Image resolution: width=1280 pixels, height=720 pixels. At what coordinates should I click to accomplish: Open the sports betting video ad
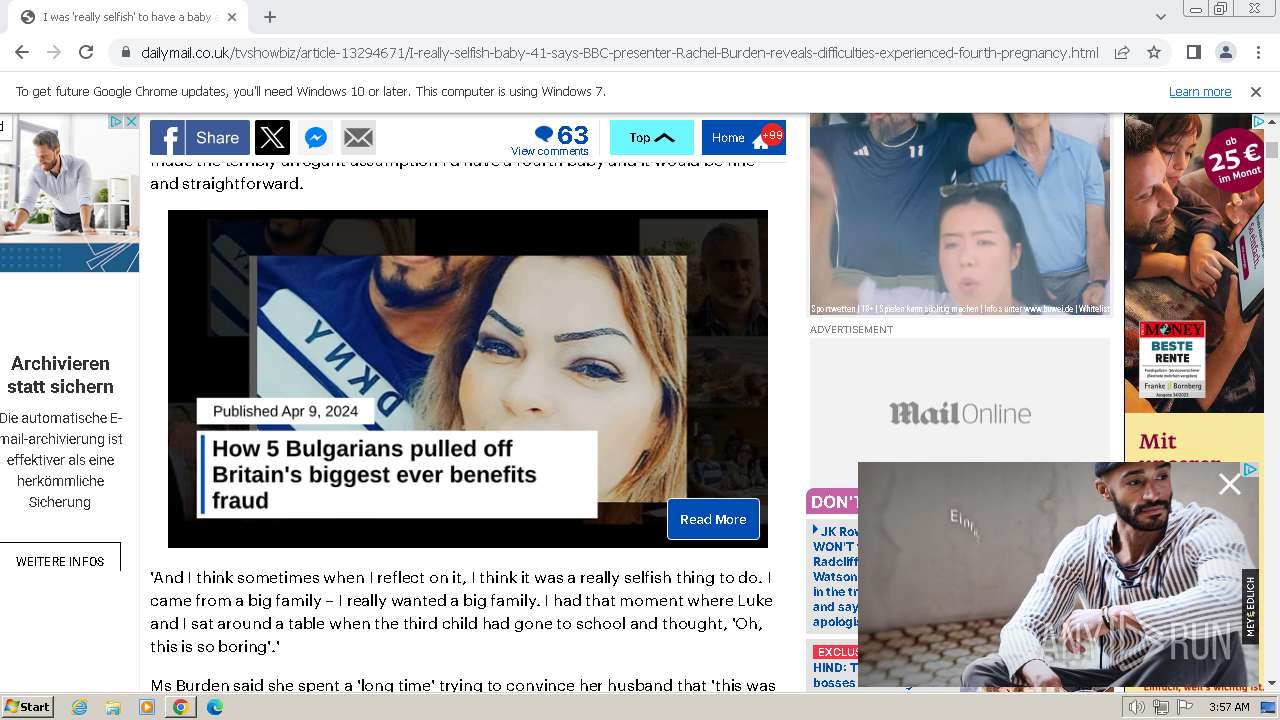click(960, 215)
